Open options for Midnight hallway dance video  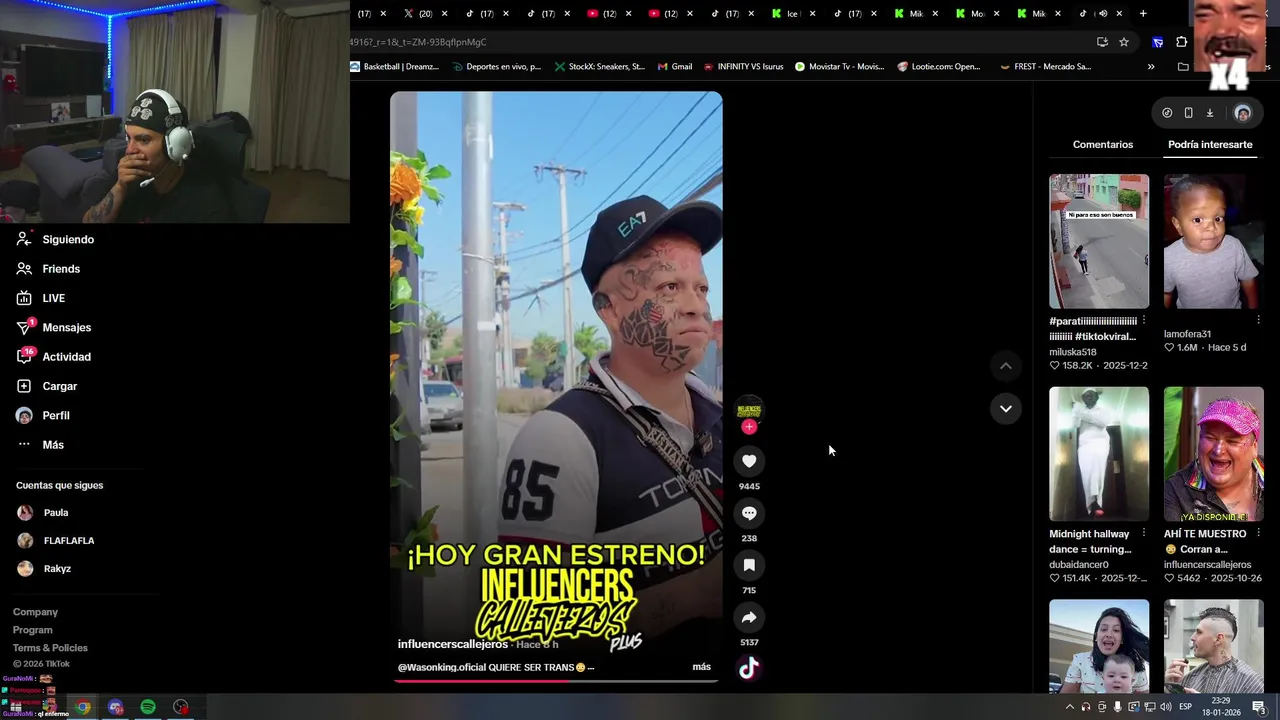coord(1143,533)
